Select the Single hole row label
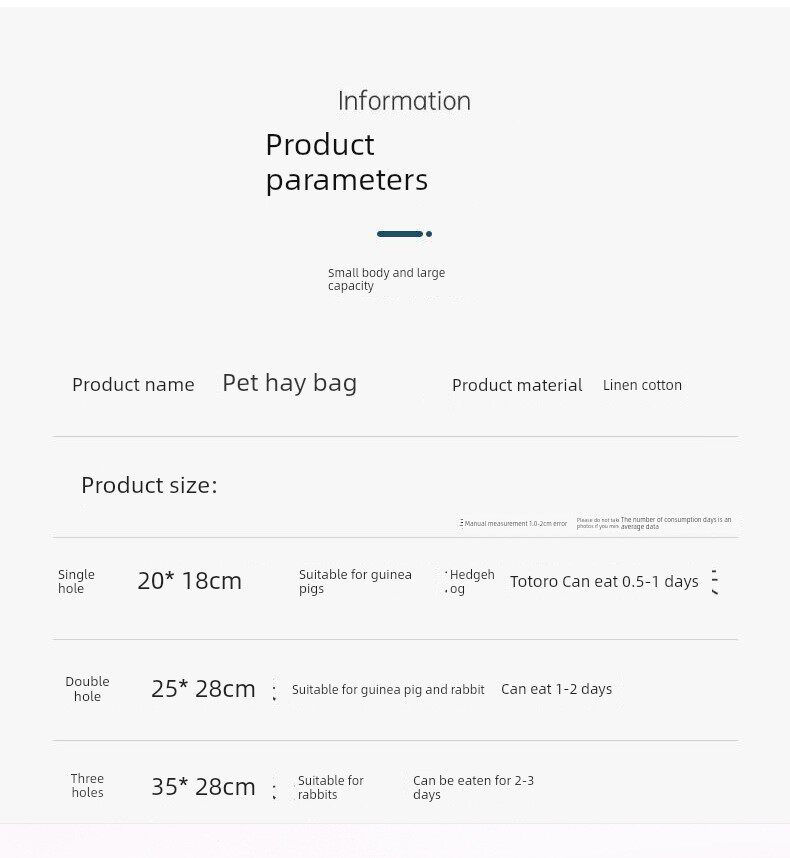Screen dimensions: 790x858 76,581
